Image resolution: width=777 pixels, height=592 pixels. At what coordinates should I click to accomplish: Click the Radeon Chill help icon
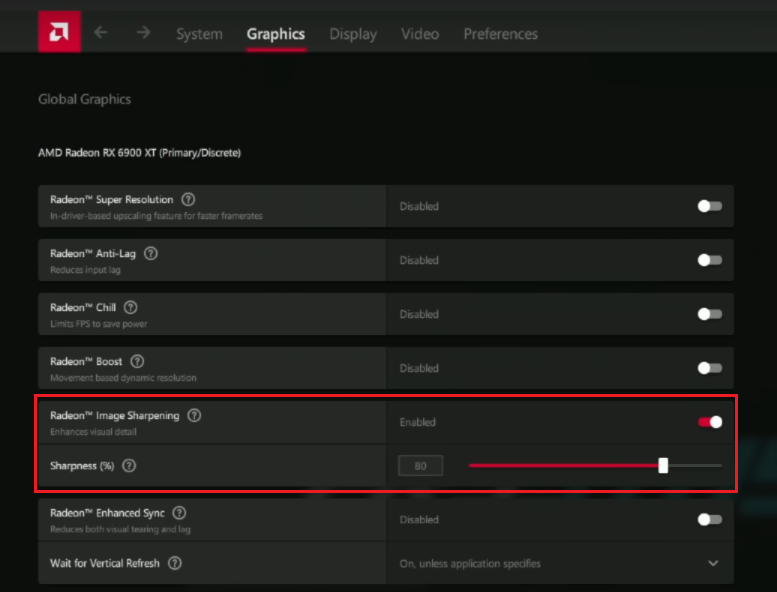coord(131,308)
